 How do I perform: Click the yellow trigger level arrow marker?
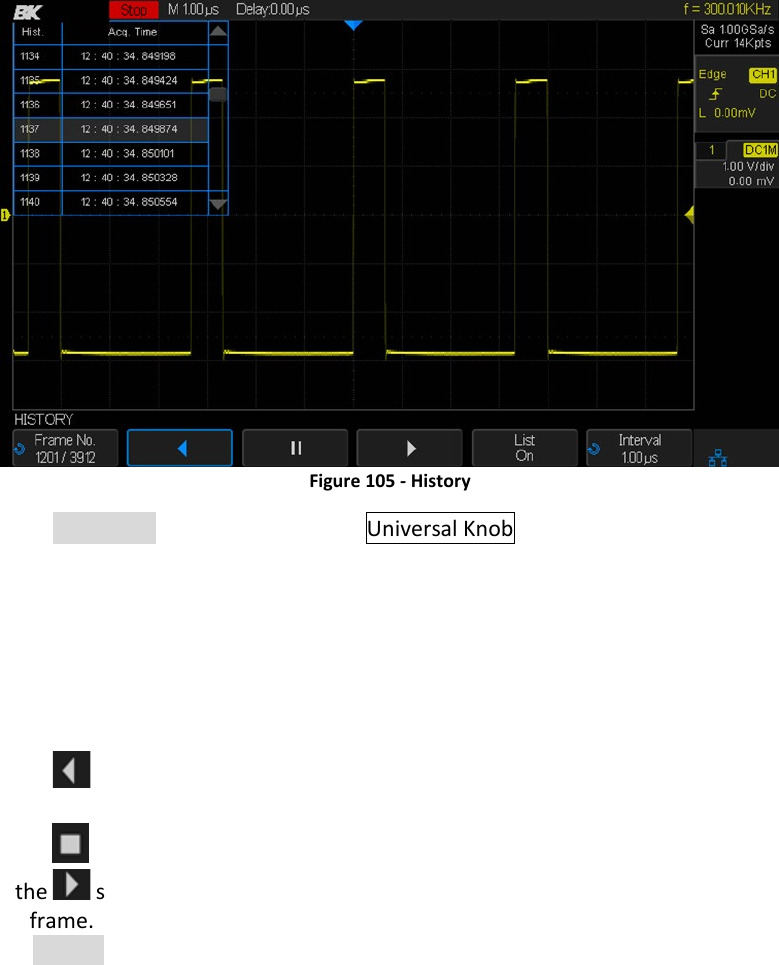point(688,215)
